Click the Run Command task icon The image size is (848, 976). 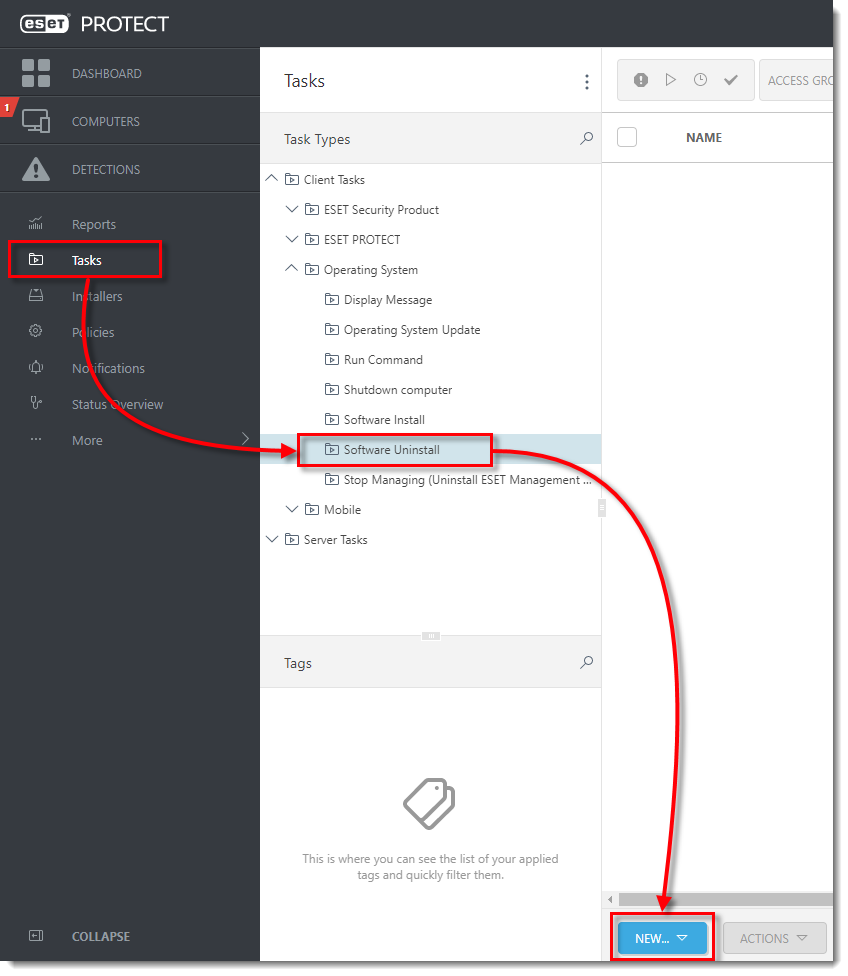click(x=332, y=359)
